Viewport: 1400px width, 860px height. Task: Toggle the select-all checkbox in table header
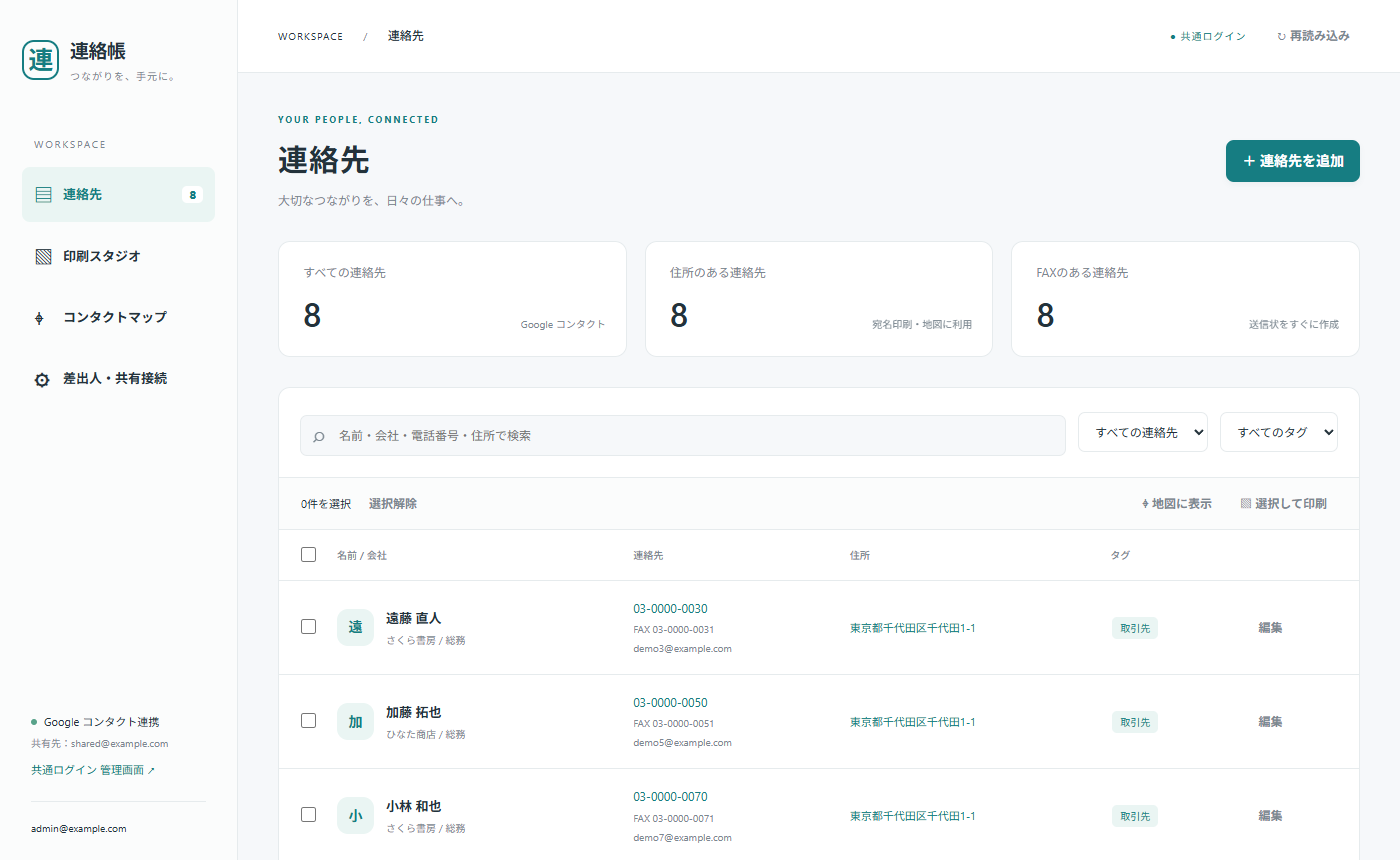click(308, 554)
